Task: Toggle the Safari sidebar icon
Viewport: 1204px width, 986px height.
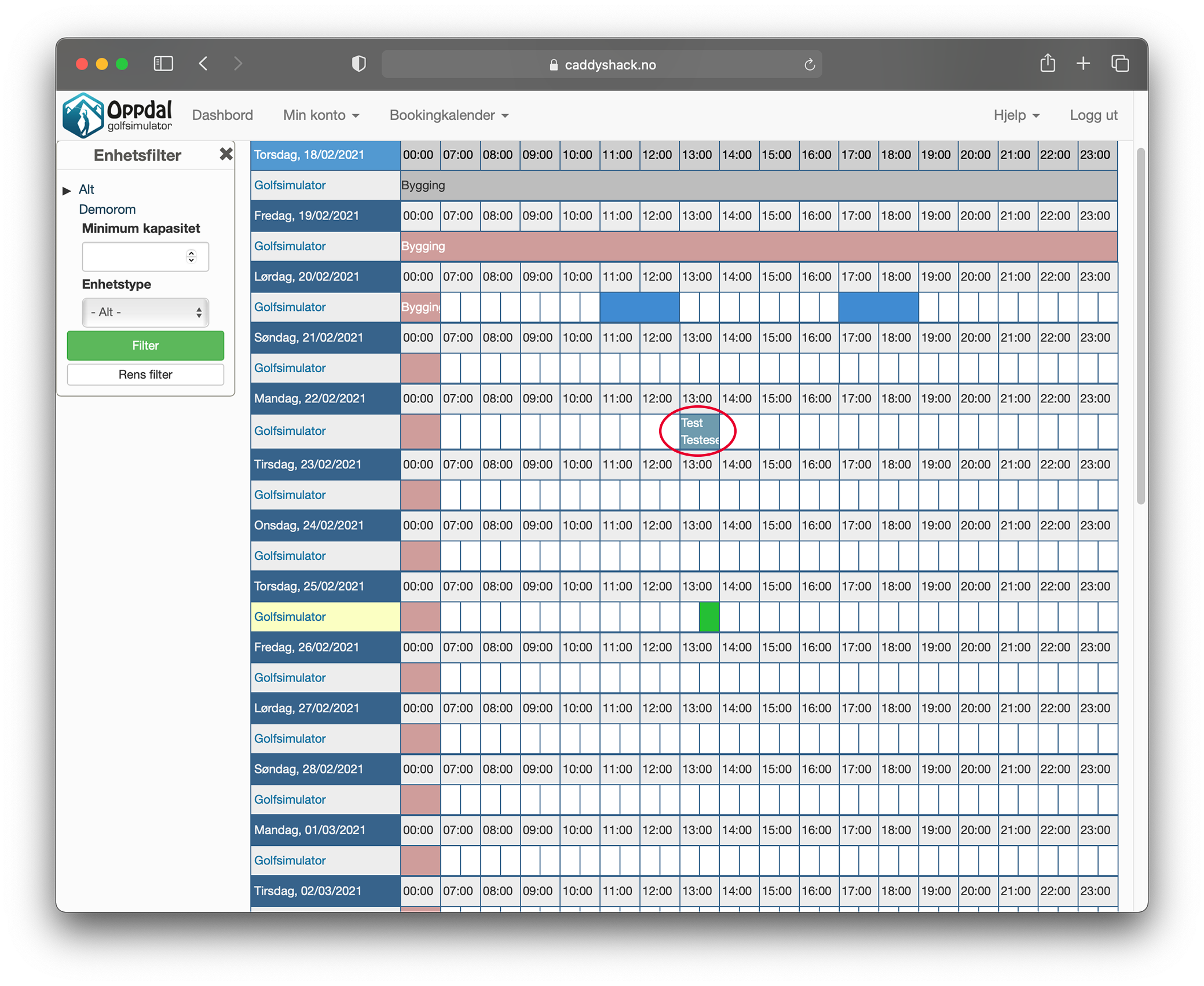Action: tap(163, 64)
